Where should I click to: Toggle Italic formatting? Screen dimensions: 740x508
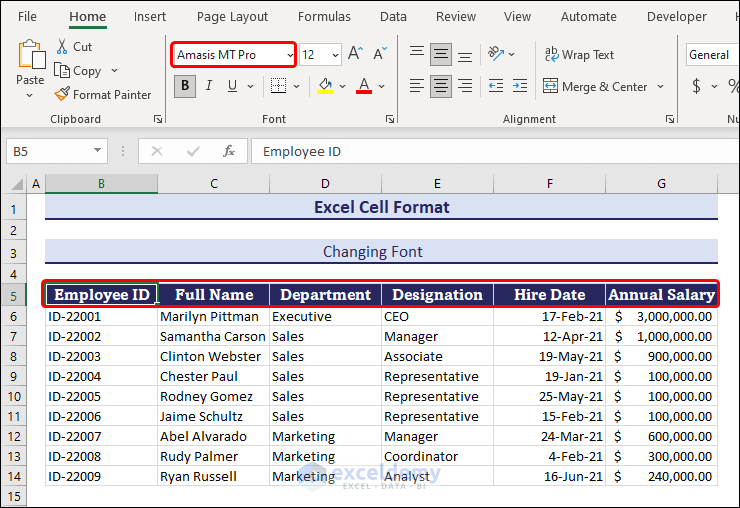(x=209, y=87)
